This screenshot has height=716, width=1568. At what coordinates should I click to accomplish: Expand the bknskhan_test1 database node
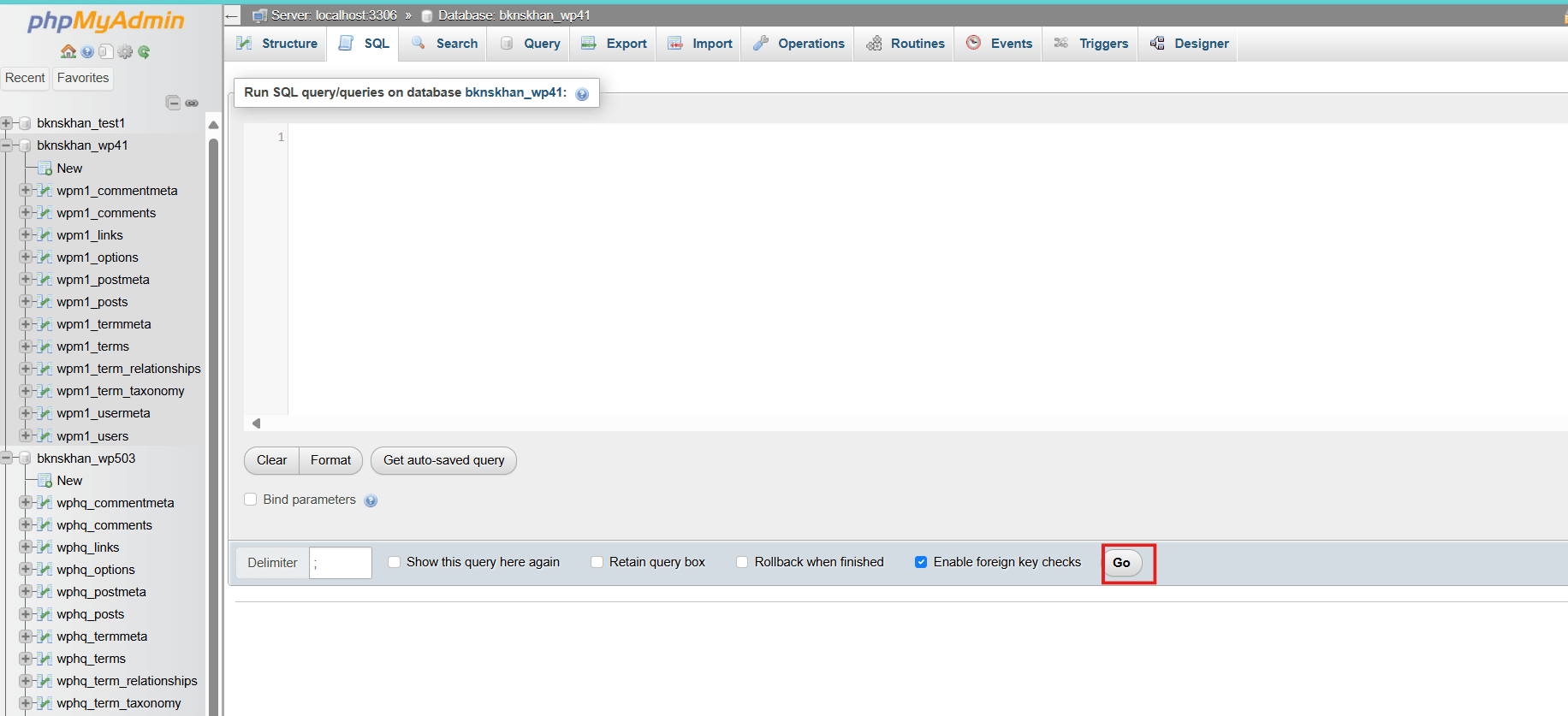click(x=7, y=123)
